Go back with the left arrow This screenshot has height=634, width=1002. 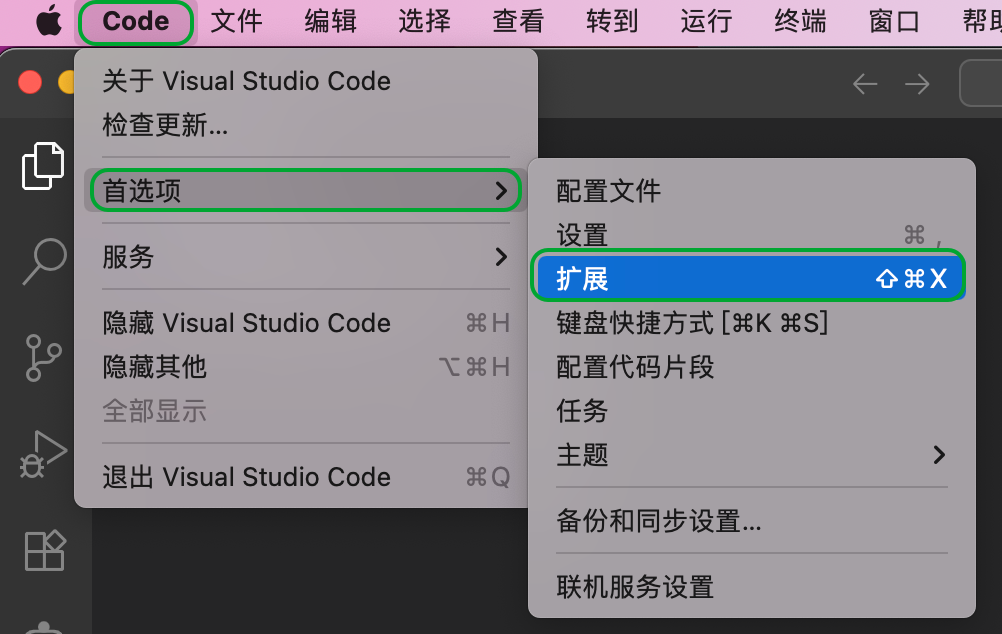click(865, 84)
